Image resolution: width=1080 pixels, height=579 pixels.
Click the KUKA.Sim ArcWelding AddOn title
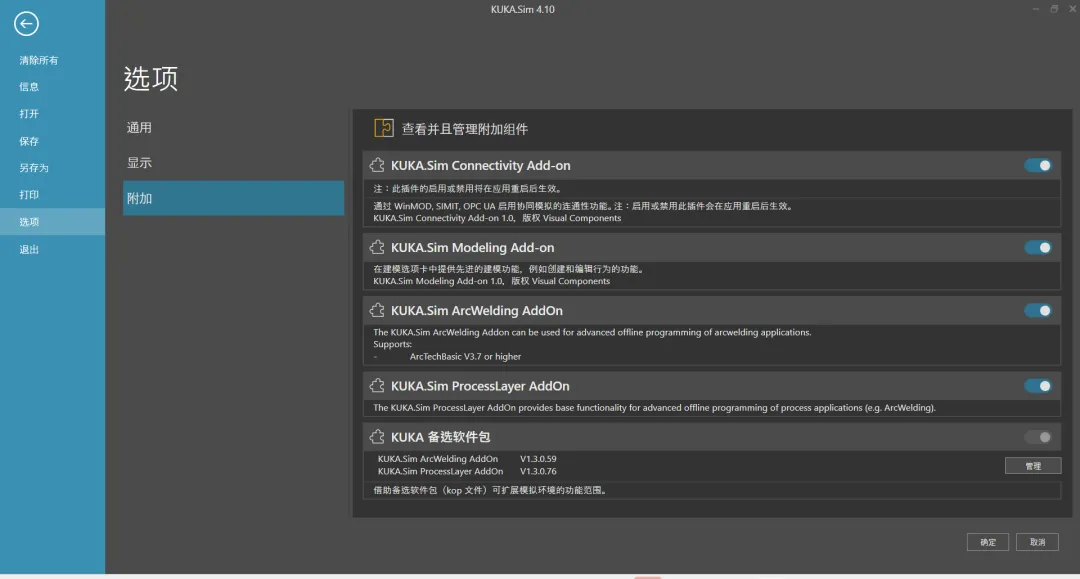coord(477,310)
